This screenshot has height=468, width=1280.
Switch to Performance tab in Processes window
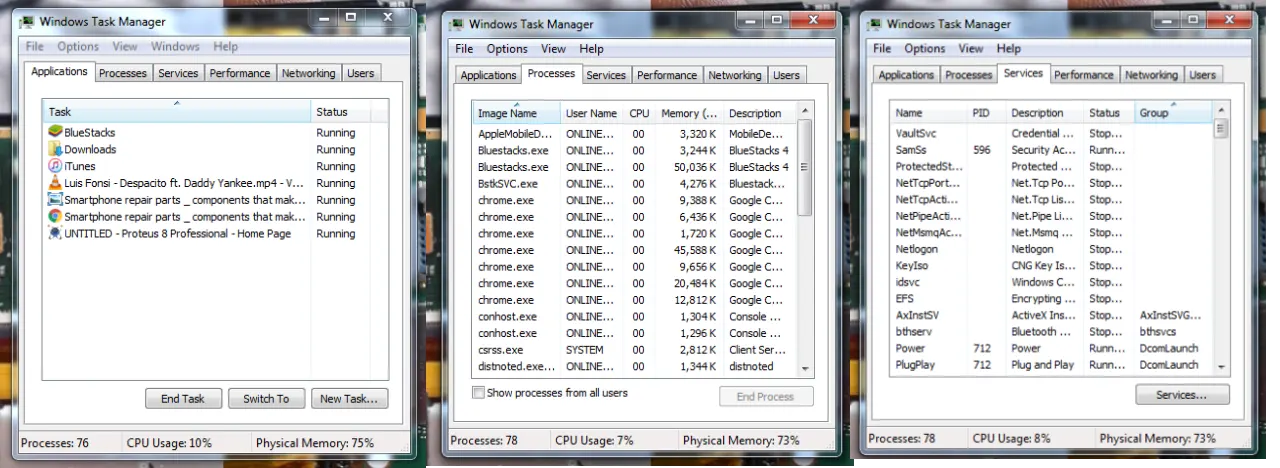coord(667,75)
